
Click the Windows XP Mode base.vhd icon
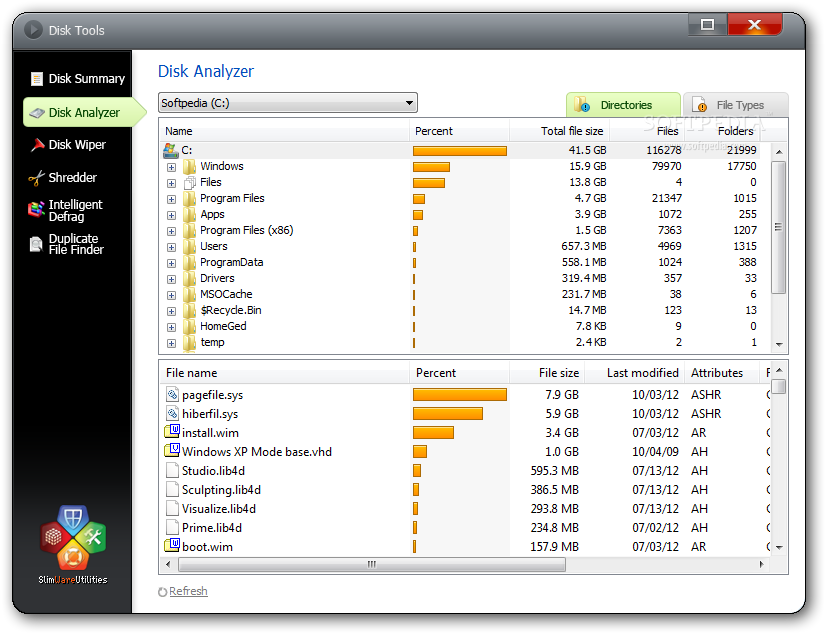click(172, 451)
